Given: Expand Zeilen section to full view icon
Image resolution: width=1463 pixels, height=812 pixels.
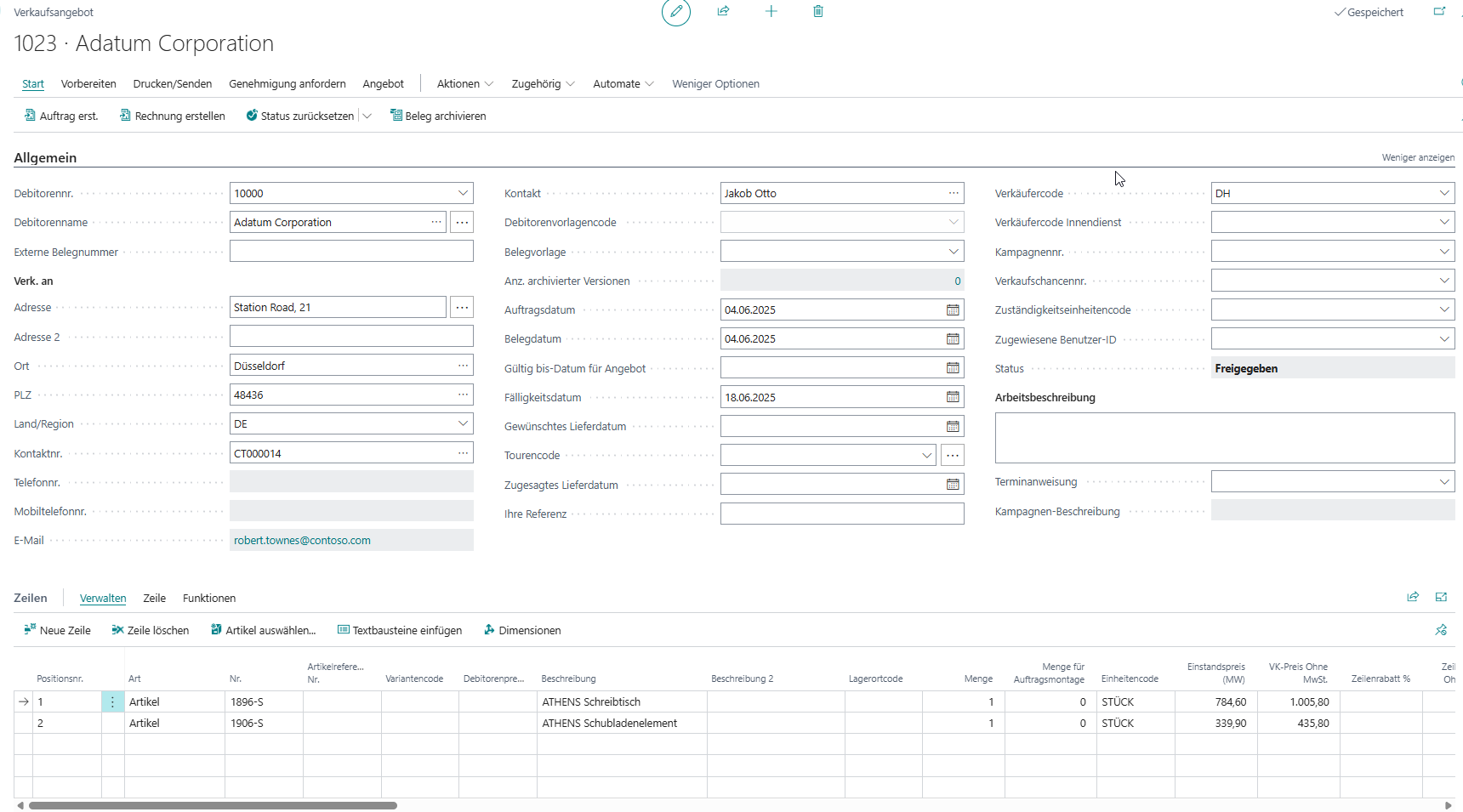Looking at the screenshot, I should [1441, 597].
